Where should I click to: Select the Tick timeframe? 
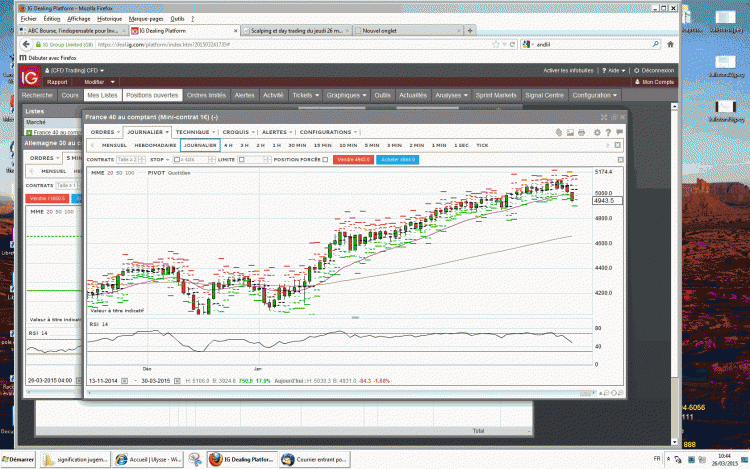482,145
